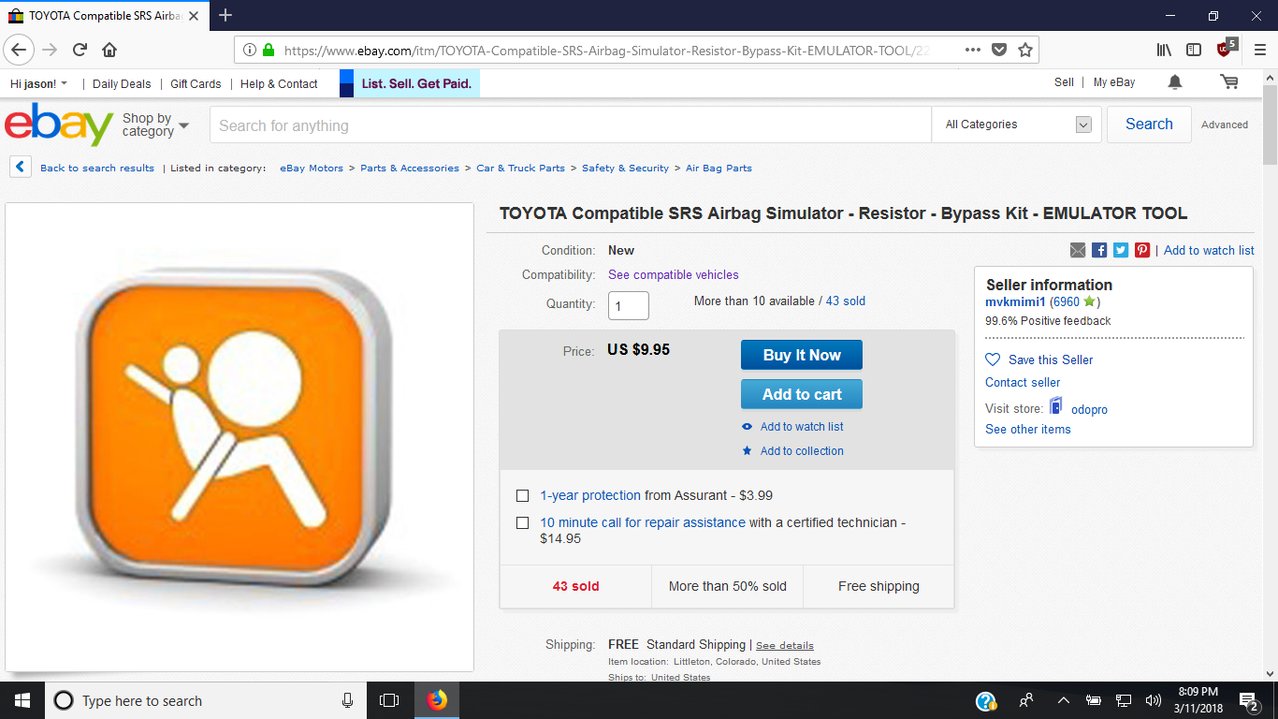Open the Windows Start menu
This screenshot has height=719, width=1278.
tap(21, 700)
